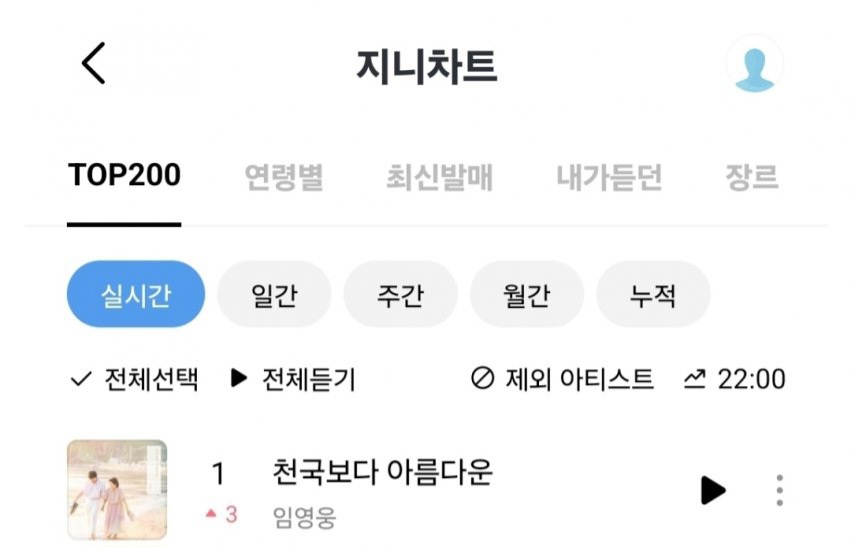Open the 내가듣던 tab
Screen dimensions: 850x547
pos(609,177)
